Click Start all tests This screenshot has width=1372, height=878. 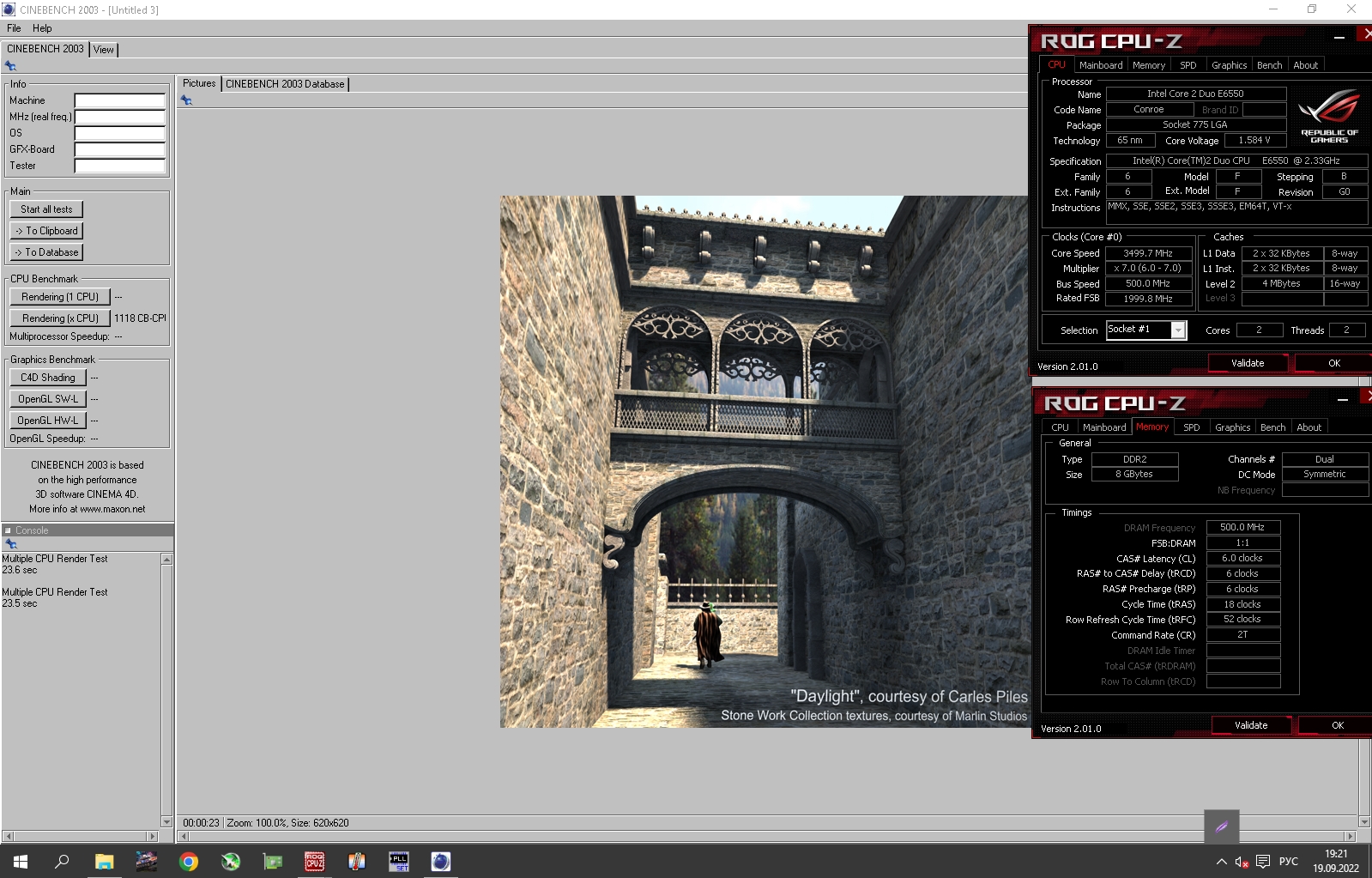[46, 209]
